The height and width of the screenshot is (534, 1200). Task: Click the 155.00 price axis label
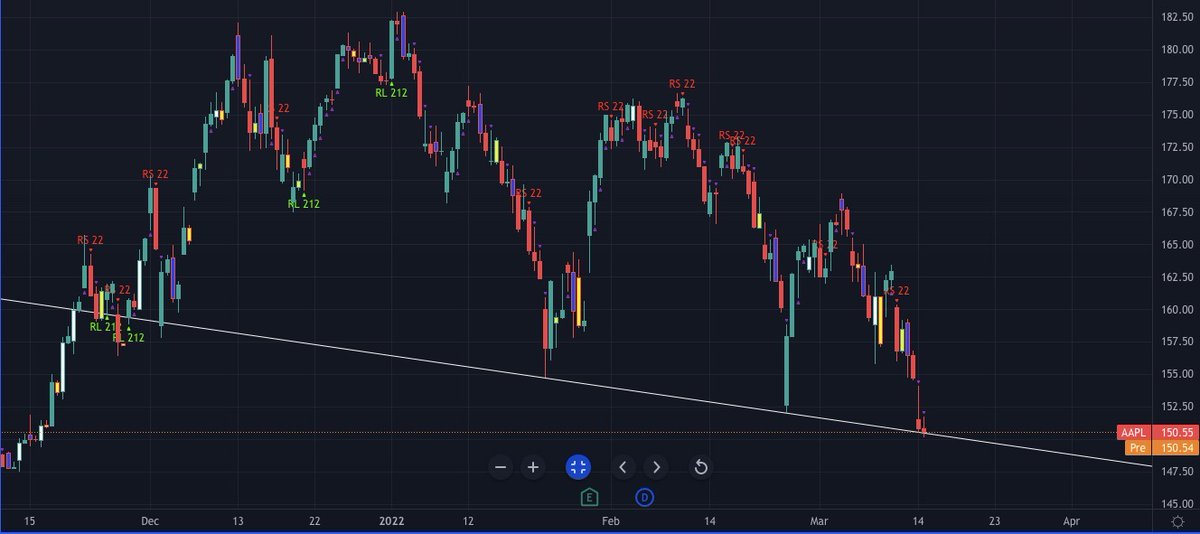click(x=1176, y=375)
